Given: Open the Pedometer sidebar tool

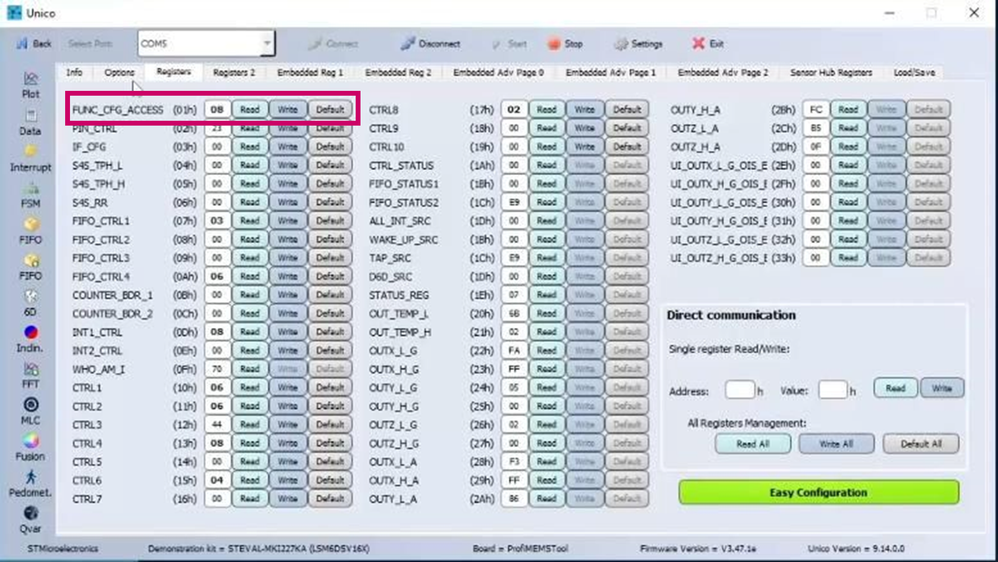Looking at the screenshot, I should tap(30, 484).
